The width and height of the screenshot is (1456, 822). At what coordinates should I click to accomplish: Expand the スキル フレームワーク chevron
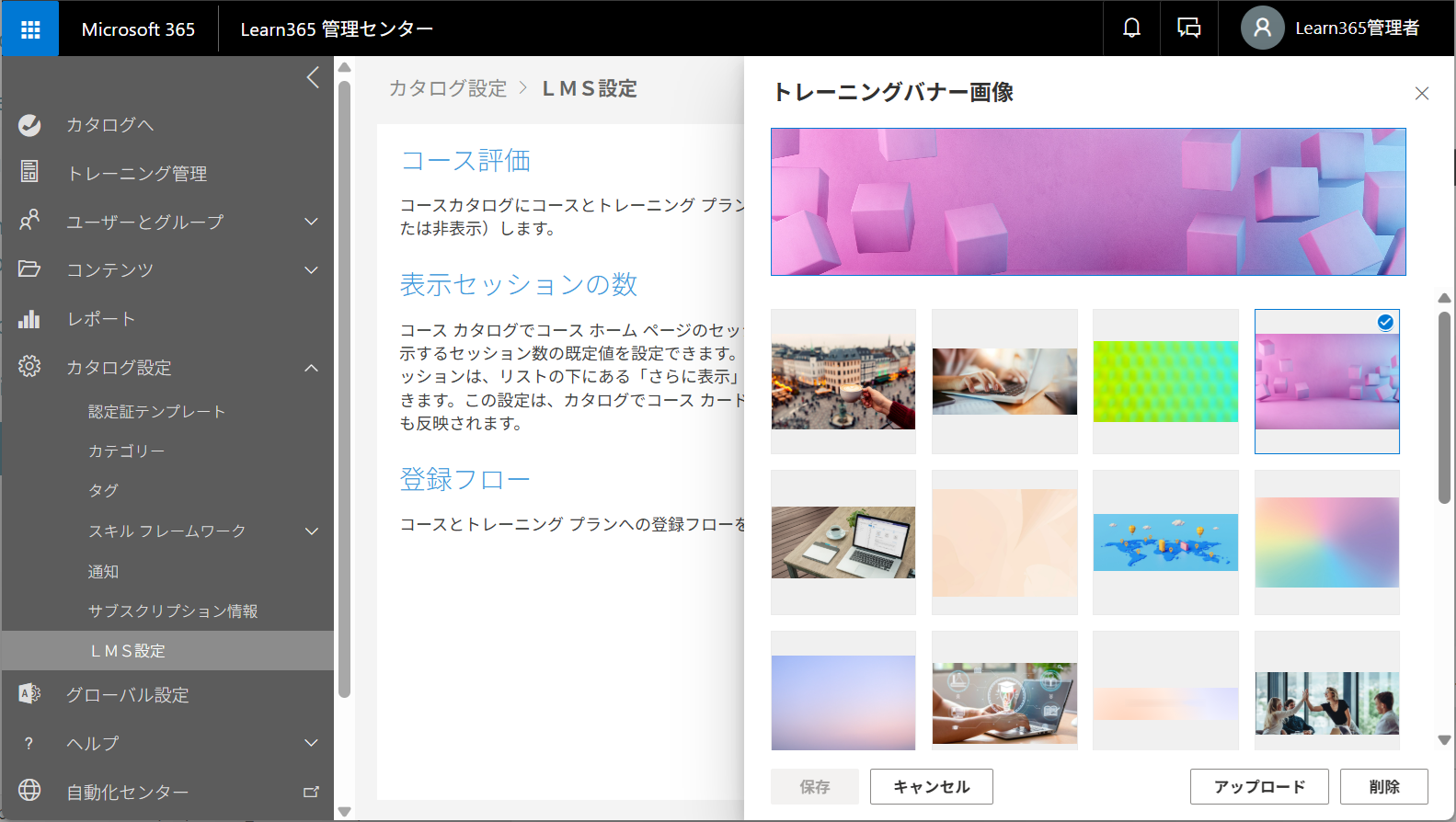pos(312,531)
